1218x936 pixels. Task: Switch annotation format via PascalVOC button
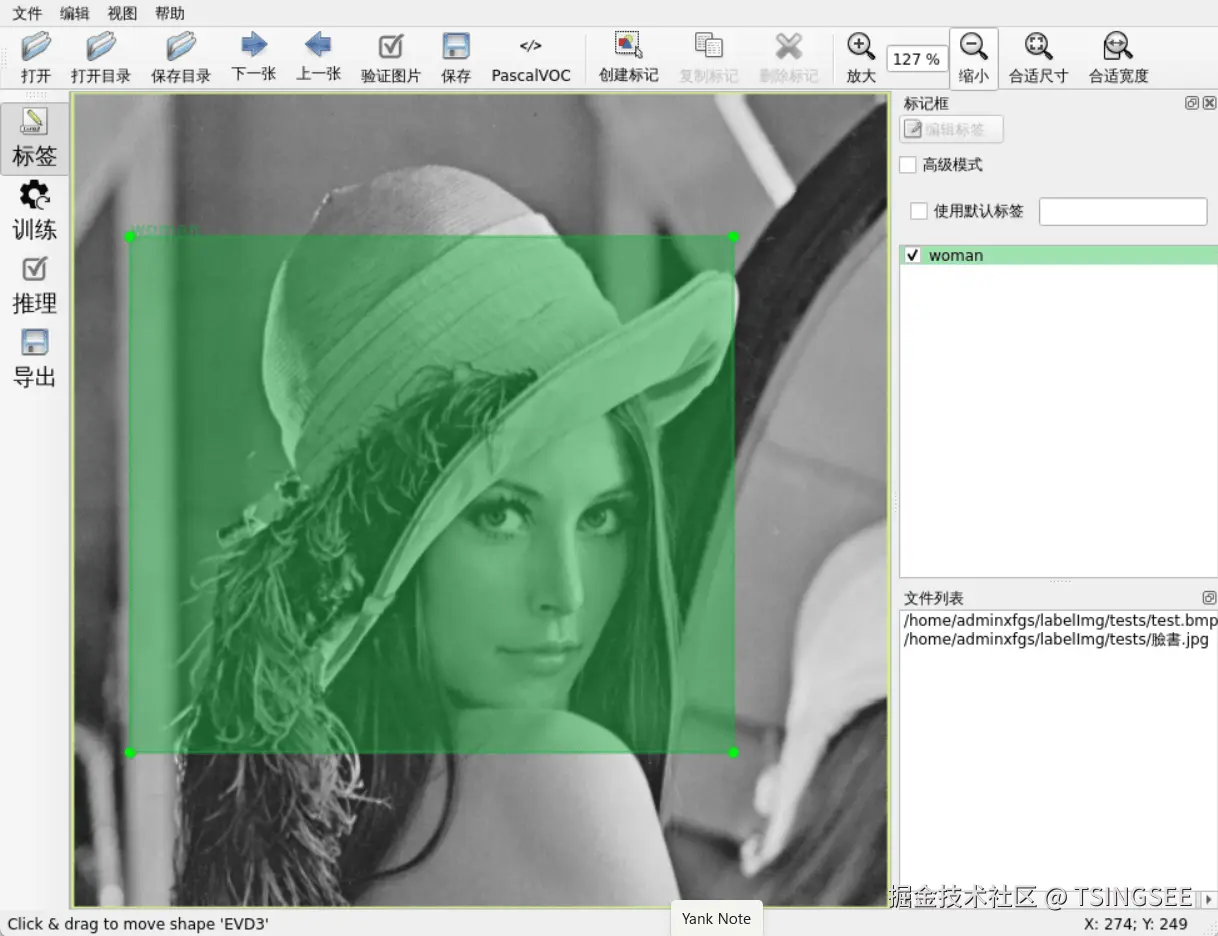coord(531,58)
